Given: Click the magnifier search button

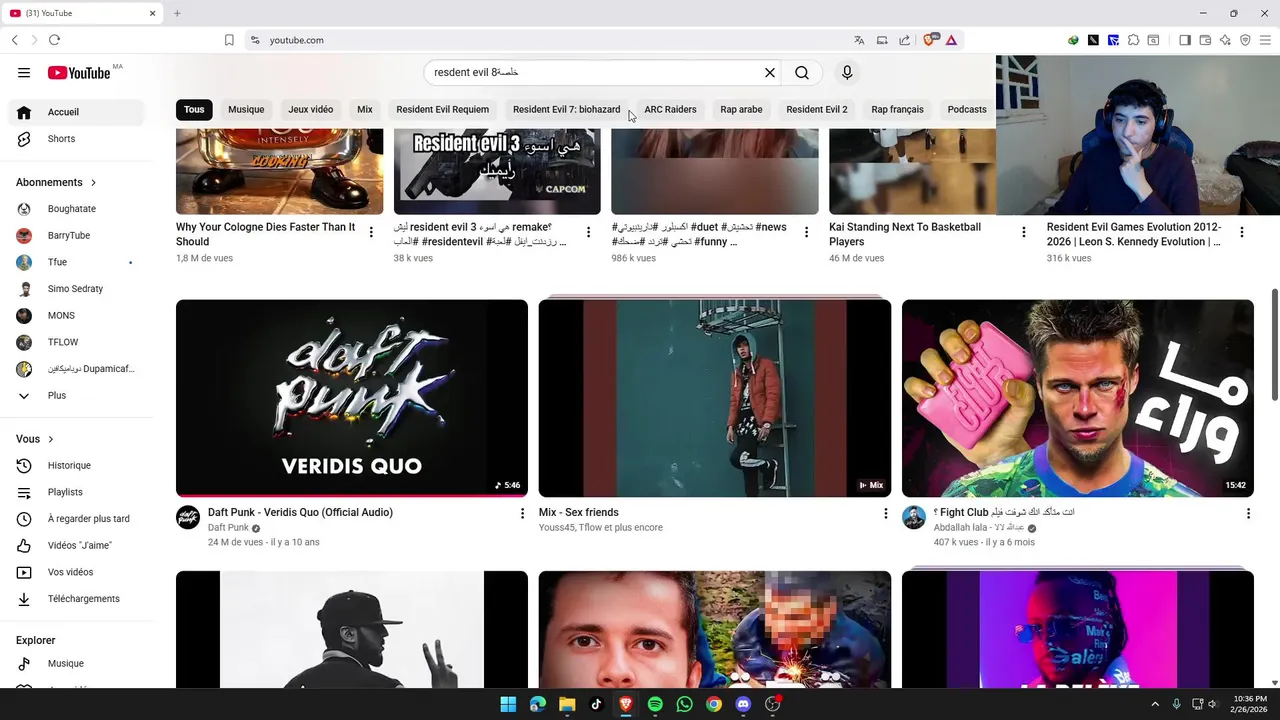Looking at the screenshot, I should 802,72.
